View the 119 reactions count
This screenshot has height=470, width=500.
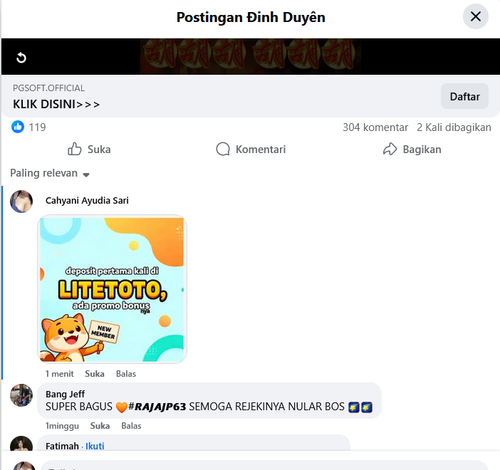coord(37,127)
